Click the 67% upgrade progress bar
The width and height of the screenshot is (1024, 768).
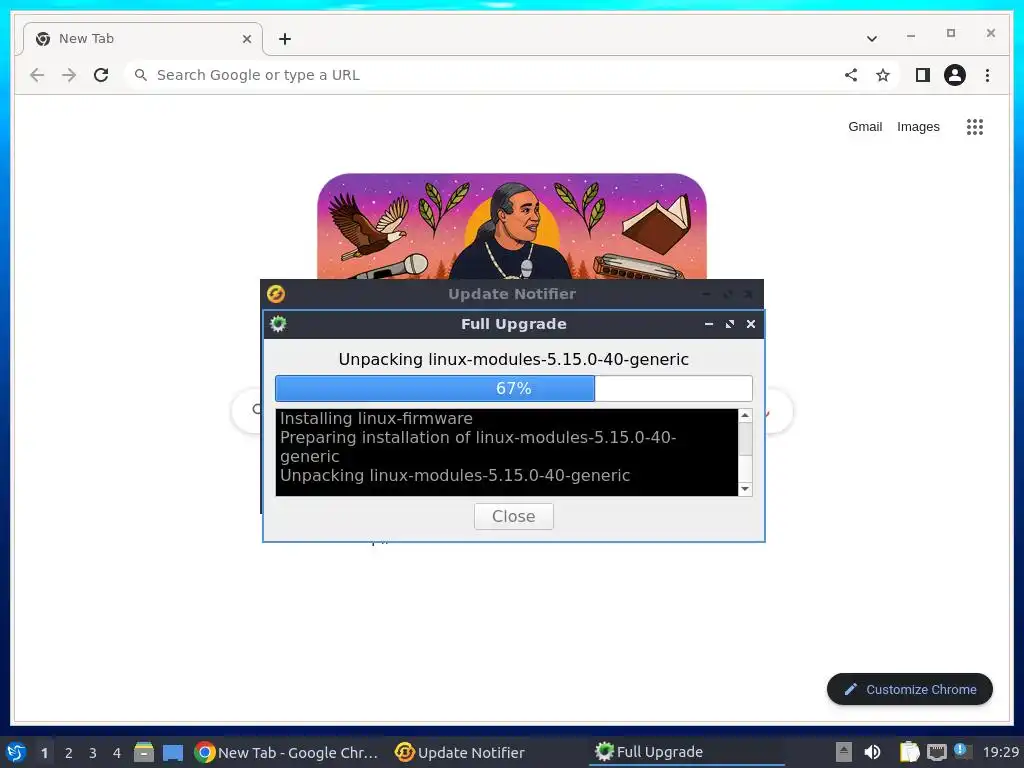513,389
